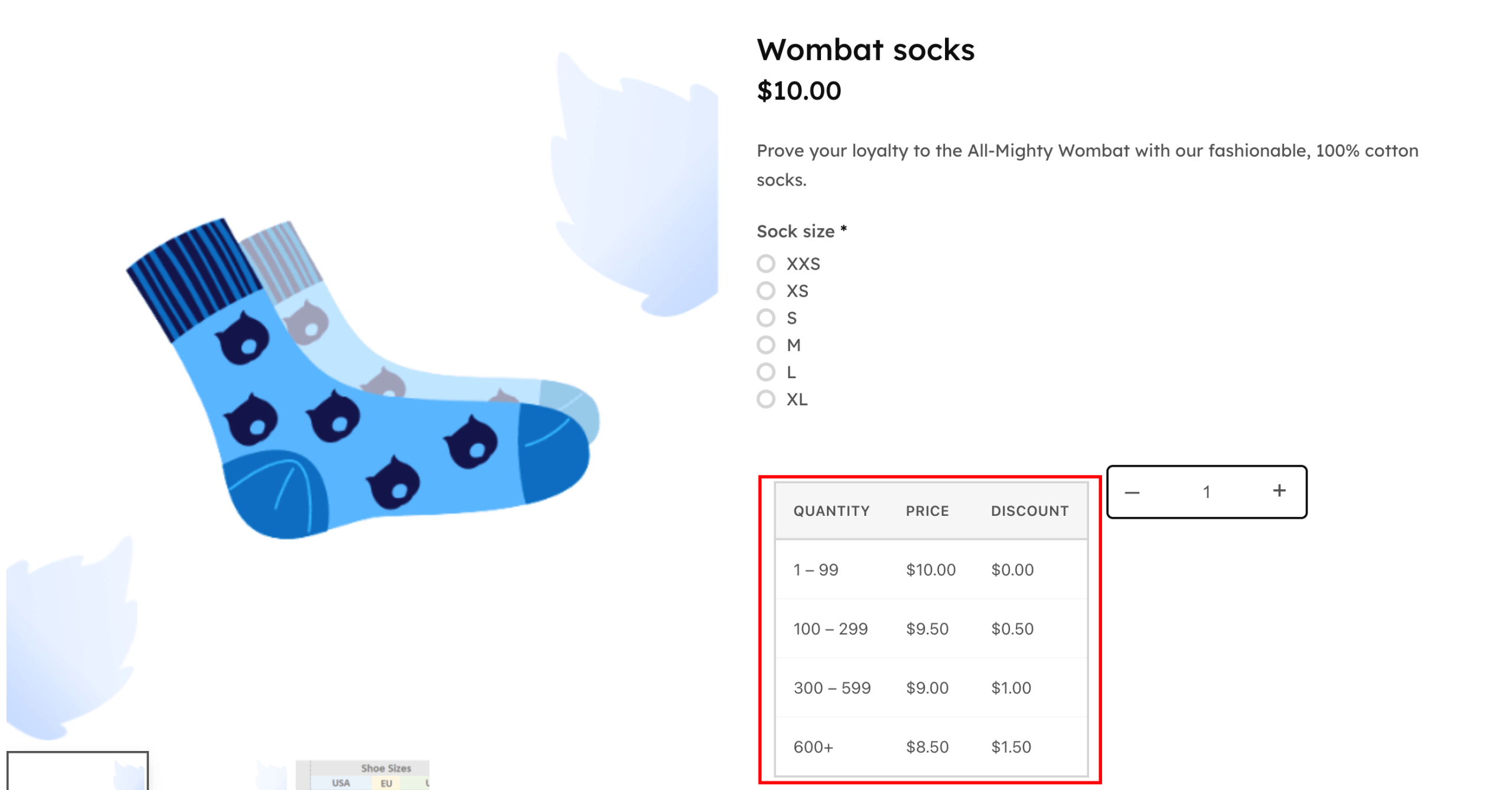Select the L sock size
This screenshot has width=1512, height=790.
click(766, 372)
